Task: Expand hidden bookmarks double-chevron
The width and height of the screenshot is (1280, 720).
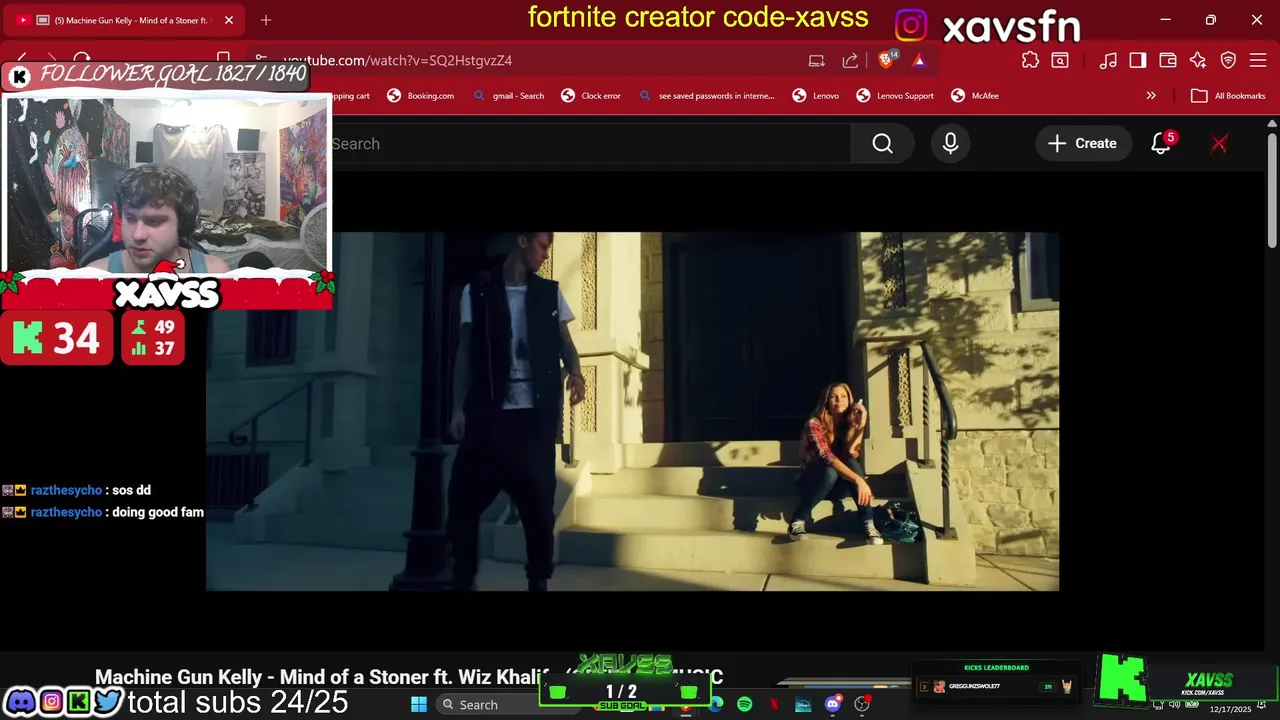Action: point(1151,96)
